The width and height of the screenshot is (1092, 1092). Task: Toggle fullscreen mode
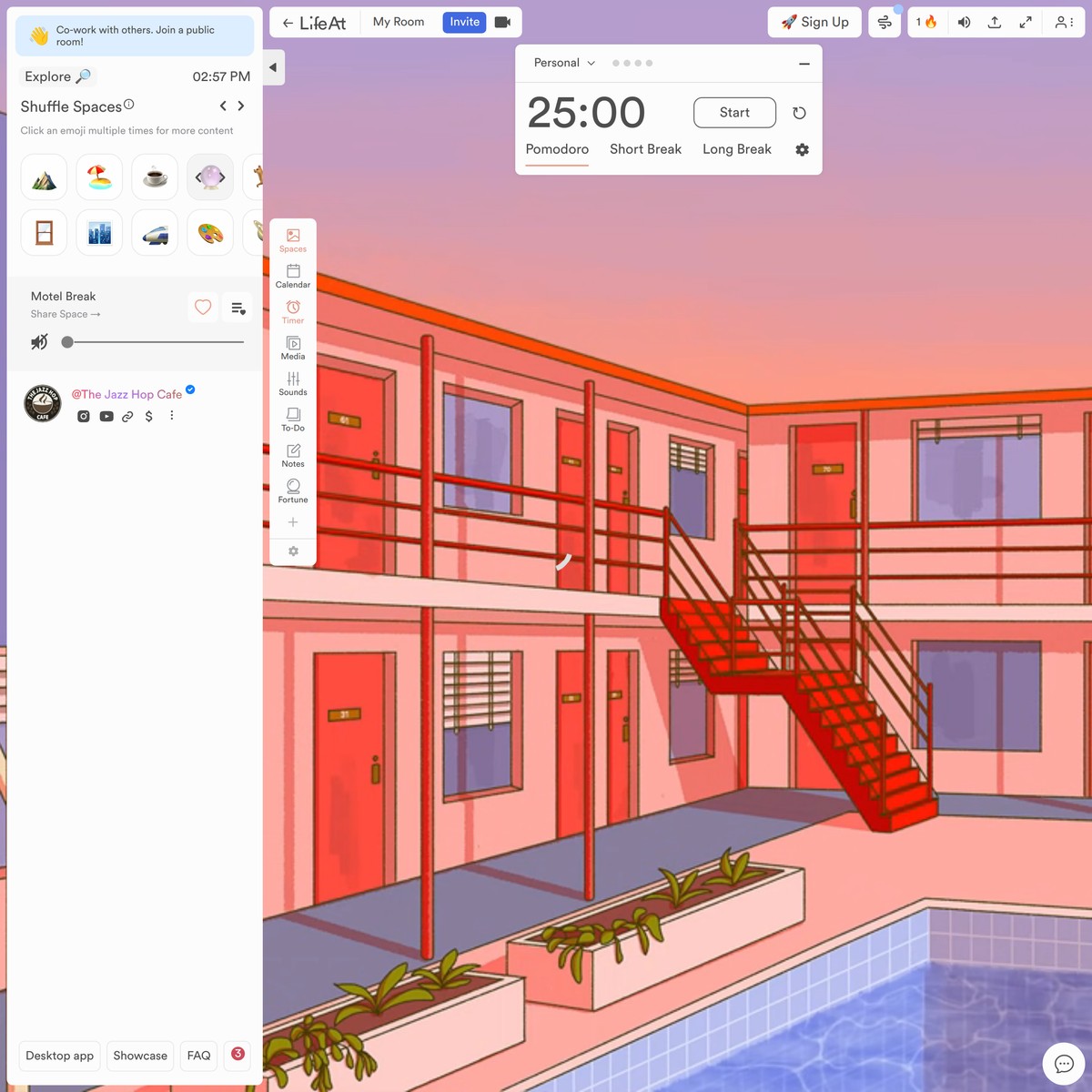[x=1026, y=22]
